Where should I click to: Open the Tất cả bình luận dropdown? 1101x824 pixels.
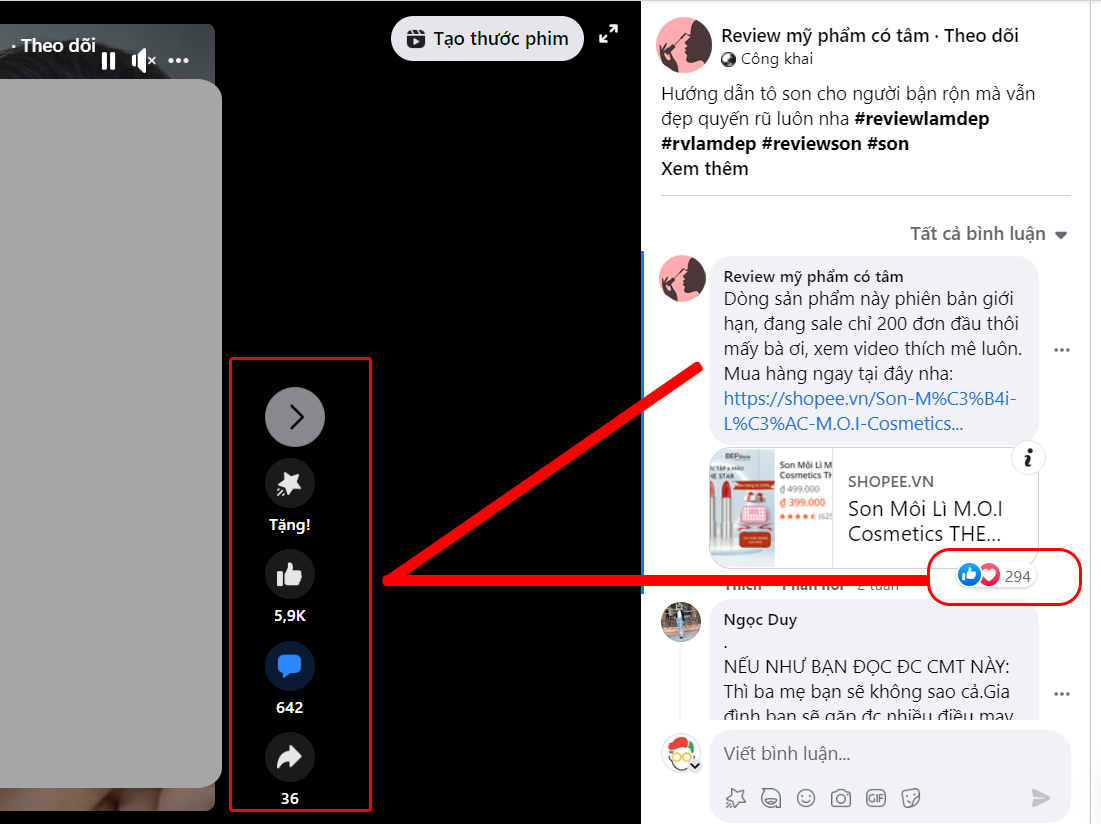[x=989, y=234]
